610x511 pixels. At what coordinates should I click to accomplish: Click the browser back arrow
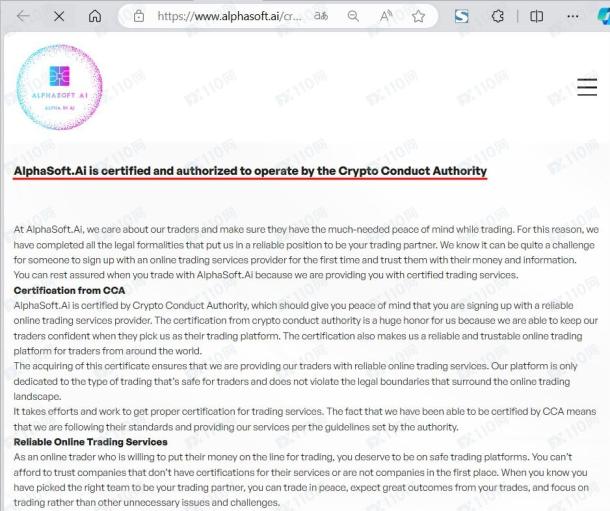pyautogui.click(x=23, y=16)
